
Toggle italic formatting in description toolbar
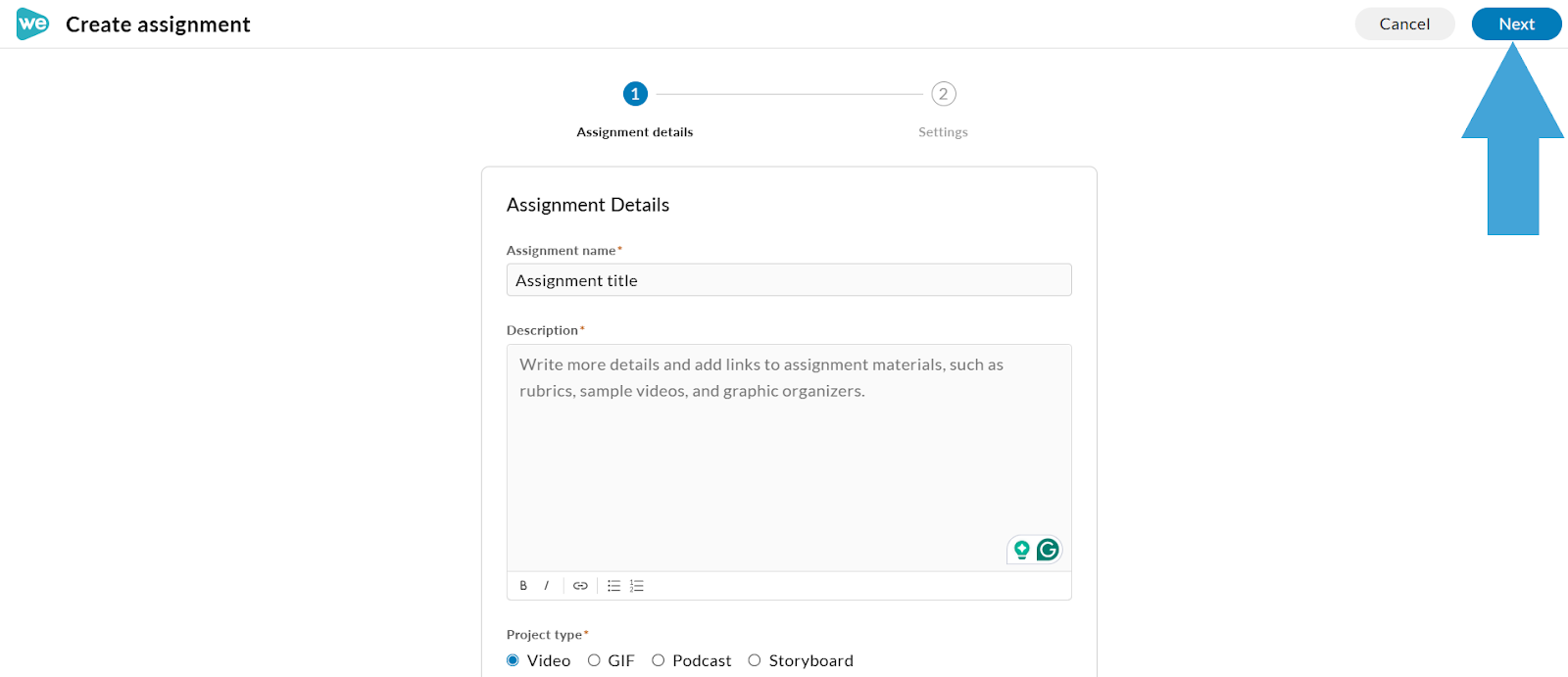point(546,586)
